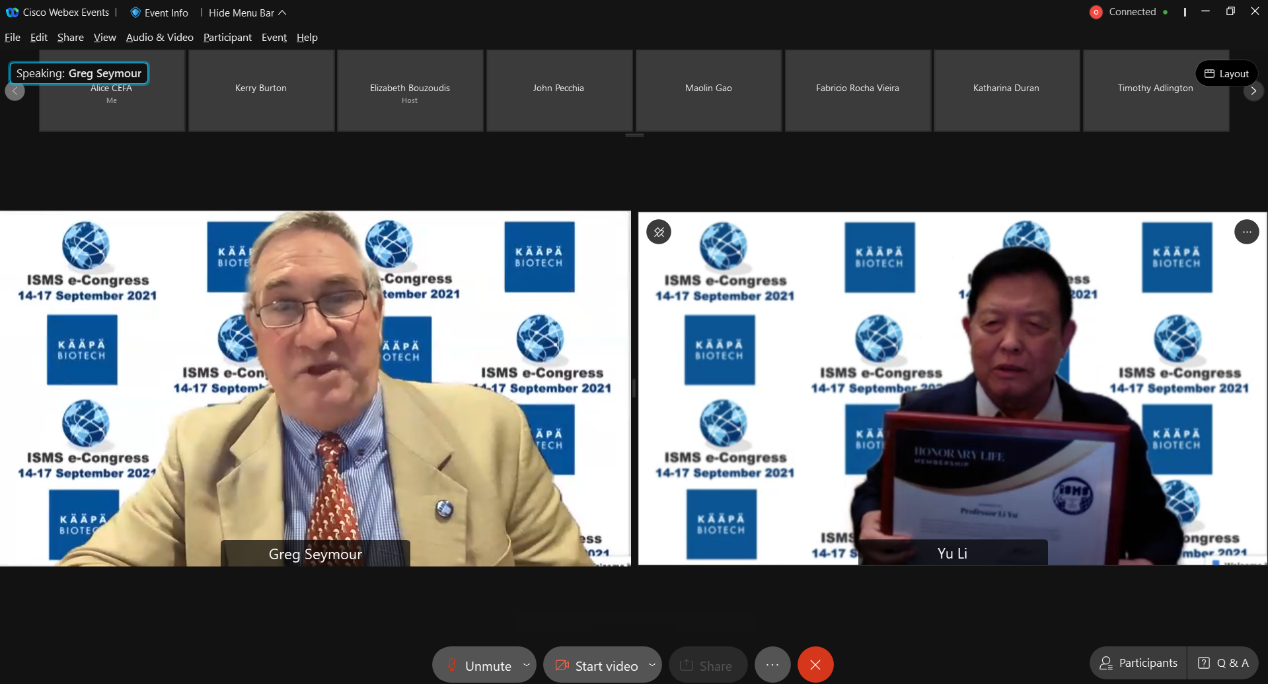Click the red leave meeting button
The height and width of the screenshot is (684, 1268).
tap(815, 665)
